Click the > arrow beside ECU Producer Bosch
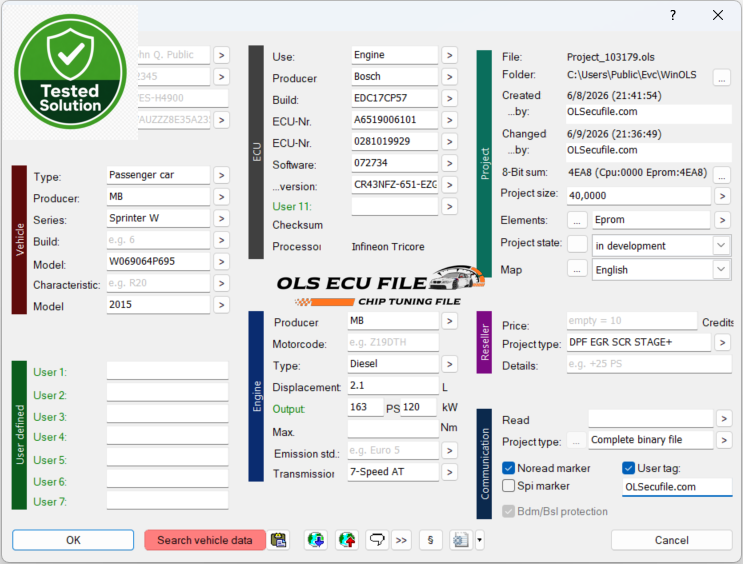 click(450, 77)
